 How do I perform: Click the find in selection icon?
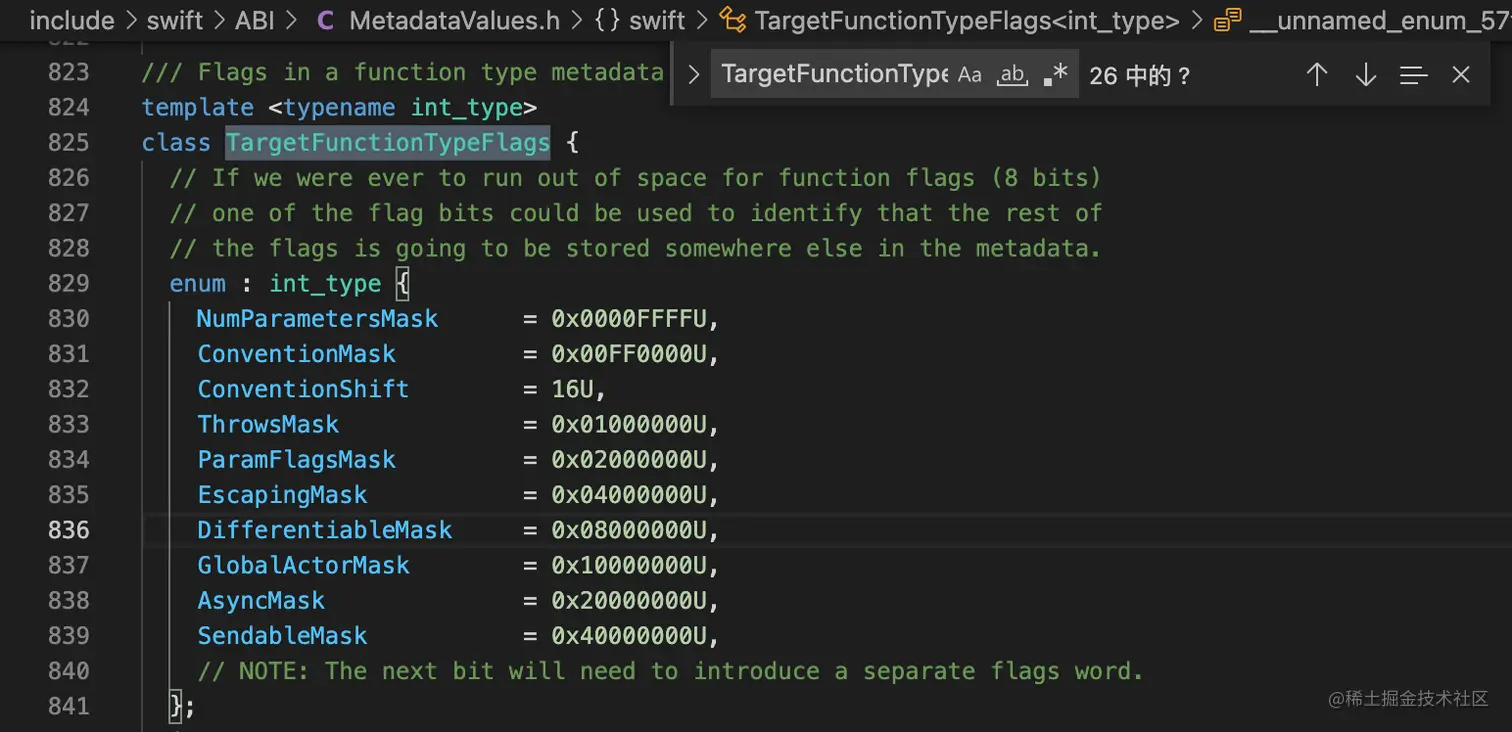pos(1413,75)
